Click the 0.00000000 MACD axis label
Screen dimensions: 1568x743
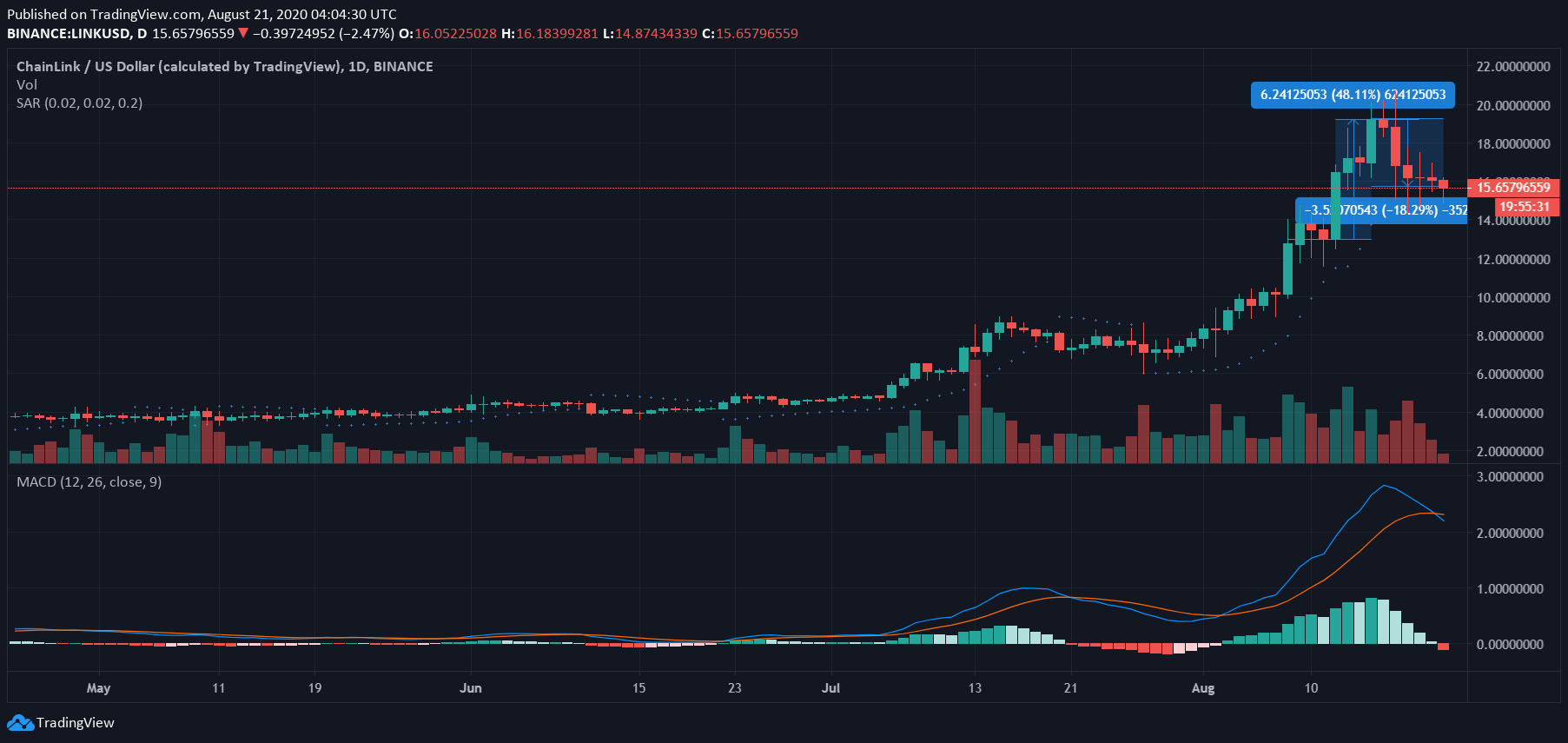click(x=1510, y=645)
